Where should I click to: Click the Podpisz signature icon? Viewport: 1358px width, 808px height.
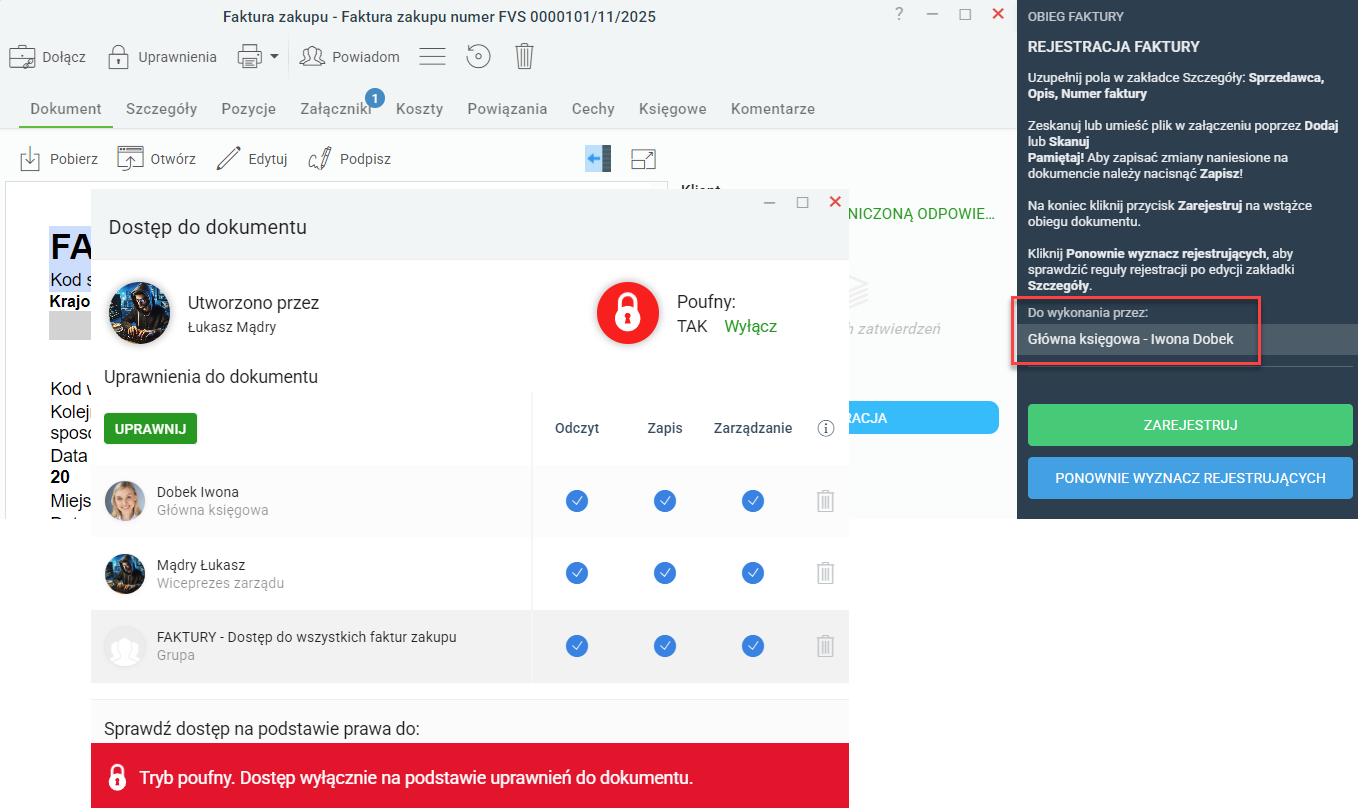click(x=320, y=158)
